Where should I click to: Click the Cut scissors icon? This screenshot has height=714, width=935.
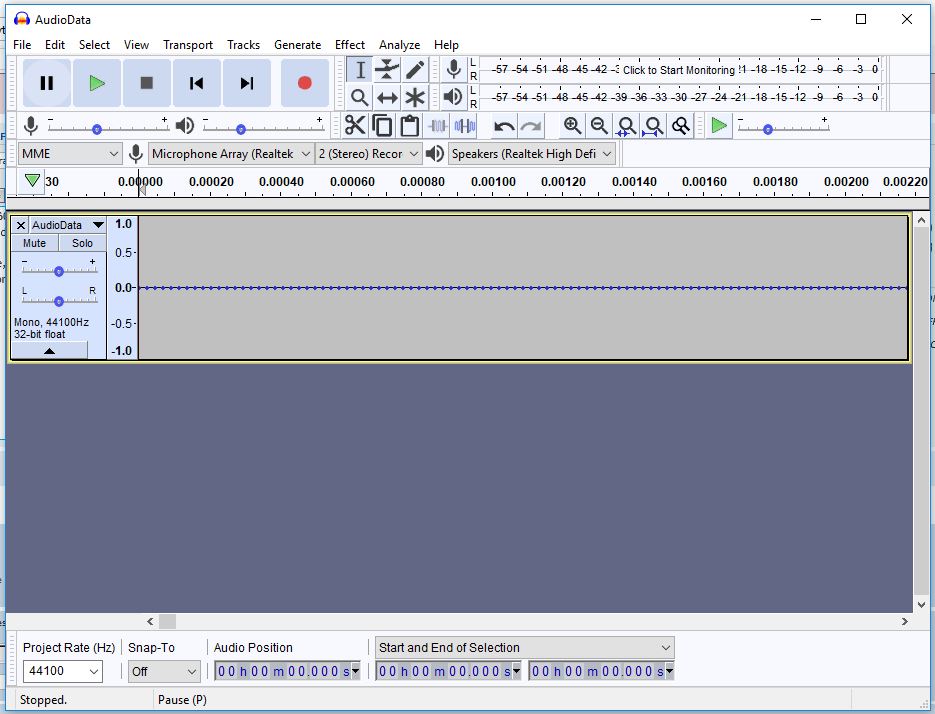coord(355,125)
